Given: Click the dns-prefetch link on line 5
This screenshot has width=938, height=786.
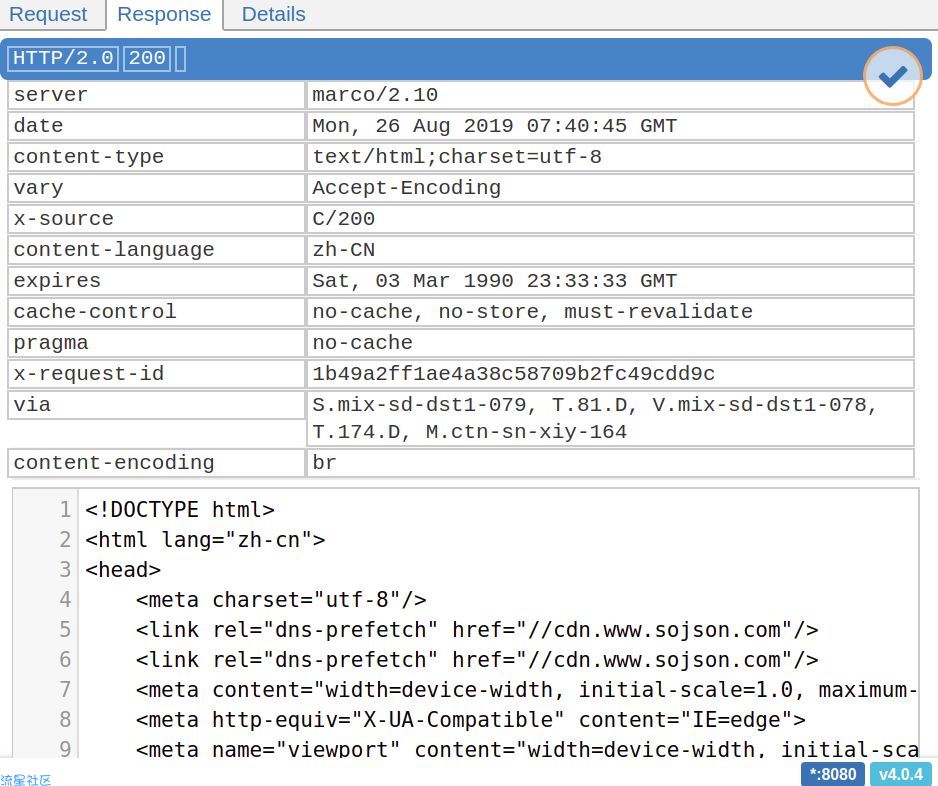Looking at the screenshot, I should [x=477, y=629].
